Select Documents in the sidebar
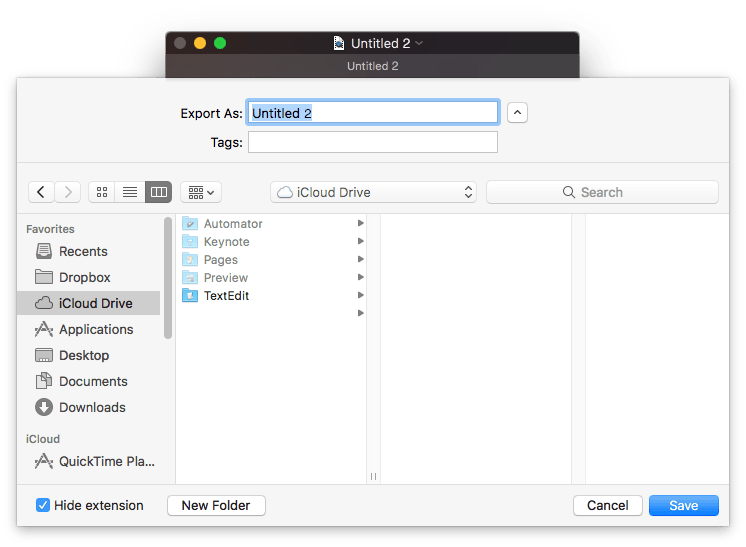Image resolution: width=746 pixels, height=547 pixels. coord(88,381)
